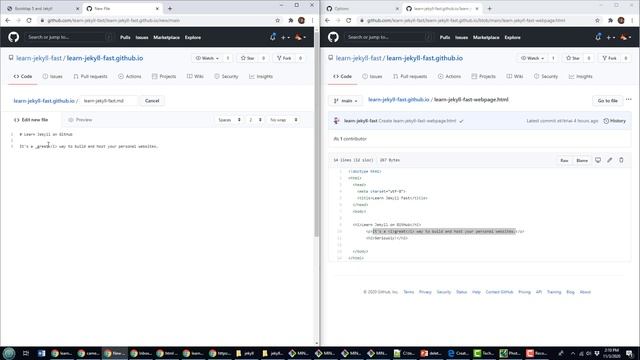This screenshot has height=360, width=640.
Task: Open Privacy link in footer
Action: [425, 292]
